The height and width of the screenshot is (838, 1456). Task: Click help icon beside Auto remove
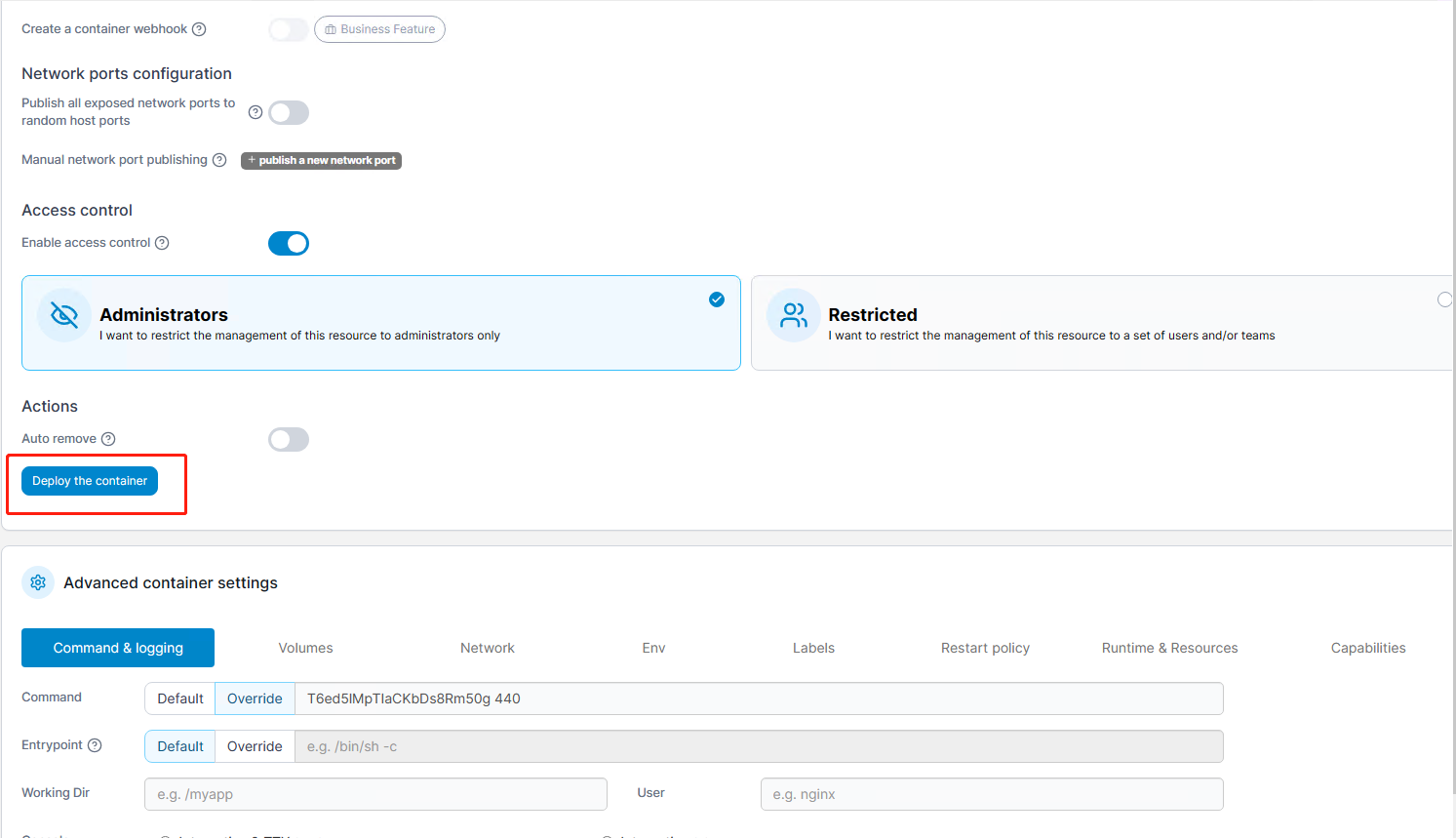pos(108,439)
